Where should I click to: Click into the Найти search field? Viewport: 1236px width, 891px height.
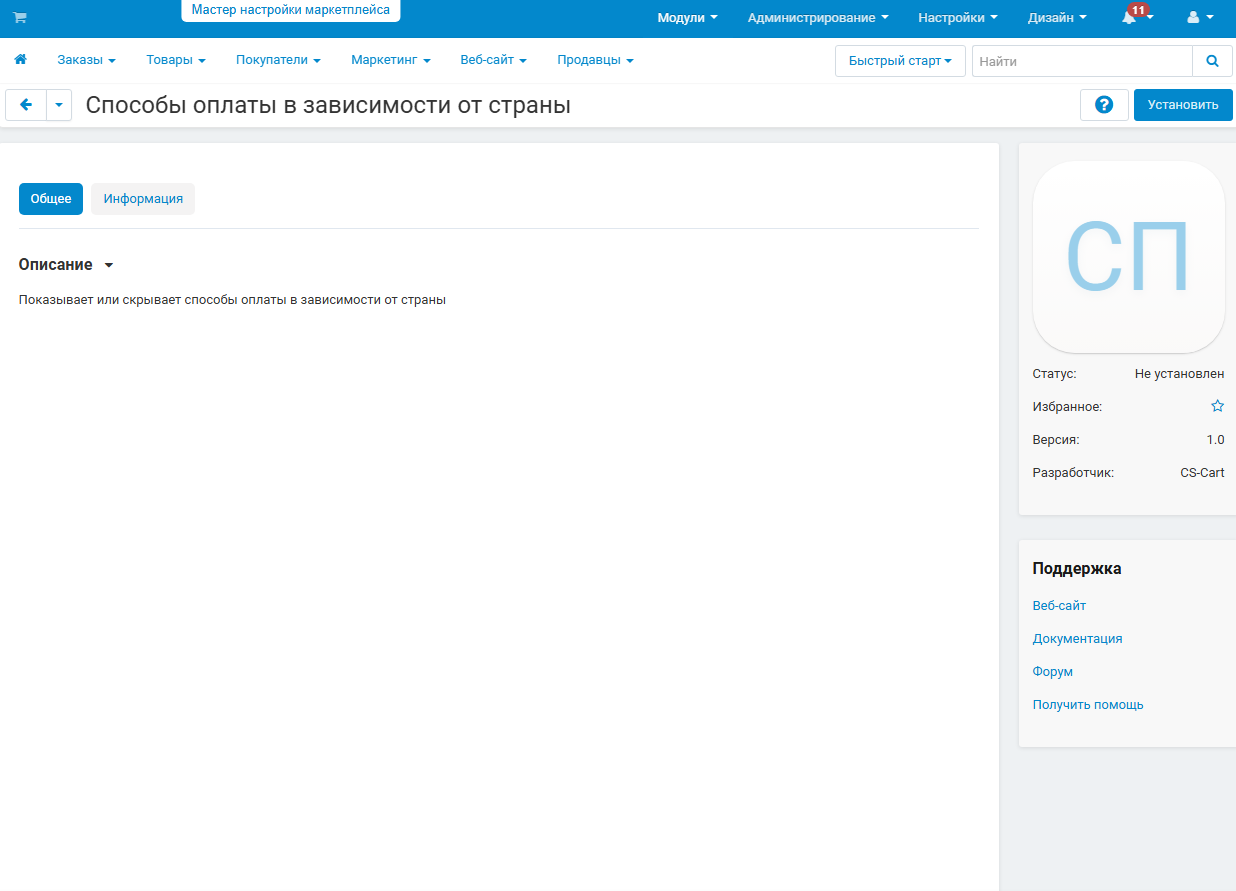click(1081, 61)
